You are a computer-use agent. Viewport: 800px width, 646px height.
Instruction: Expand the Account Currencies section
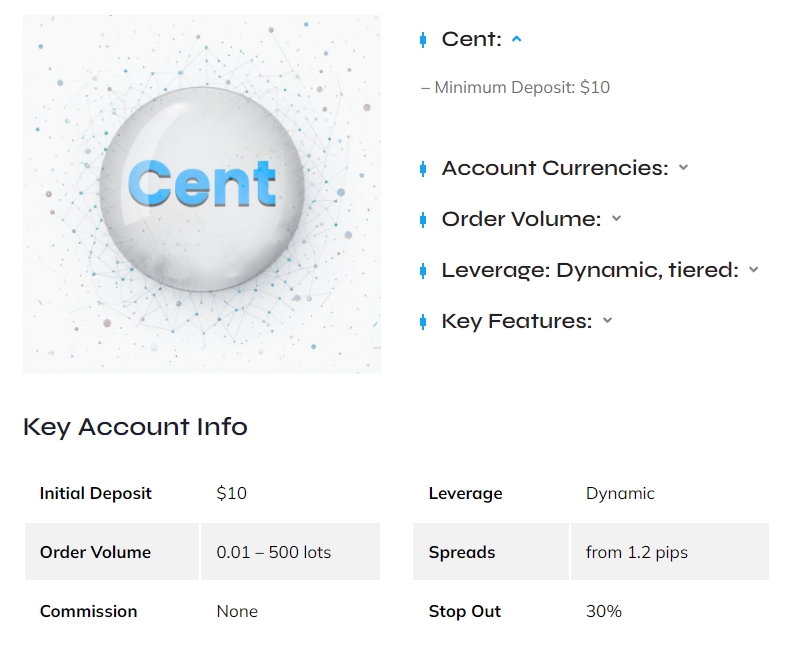pos(682,167)
